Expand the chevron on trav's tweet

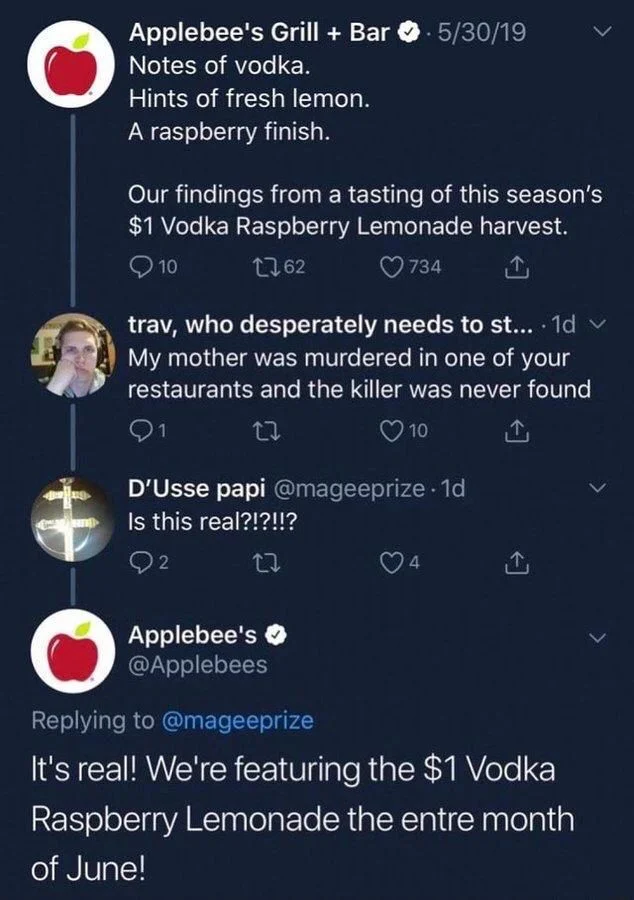[x=599, y=323]
